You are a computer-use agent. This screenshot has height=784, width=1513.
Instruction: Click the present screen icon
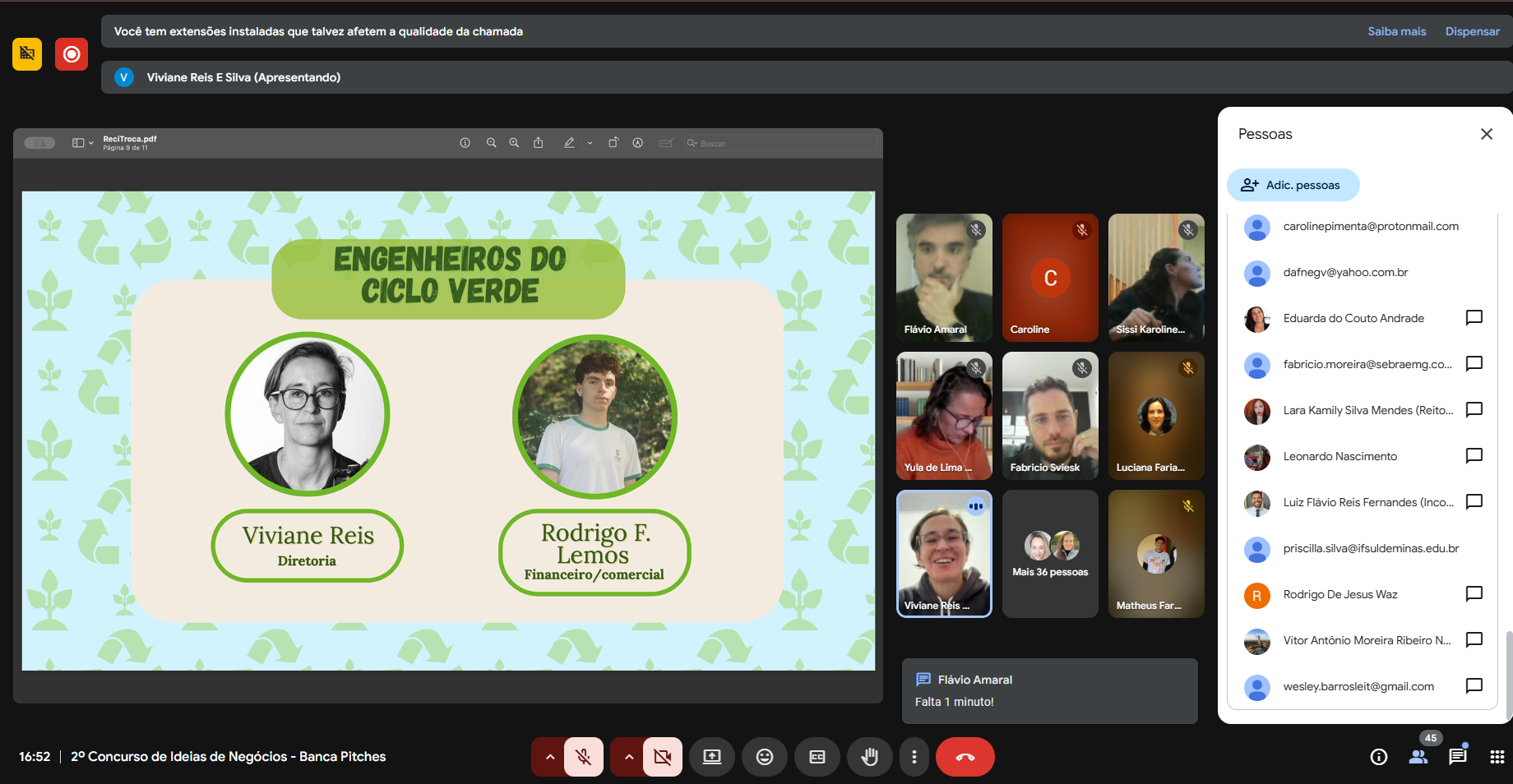711,757
